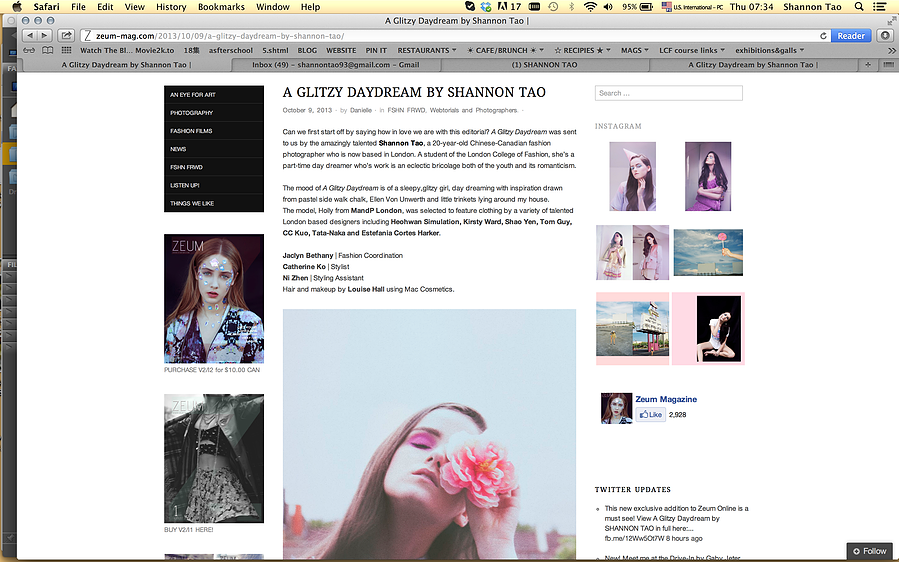This screenshot has width=899, height=562.
Task: Open the US International input menu
Action: pyautogui.click(x=693, y=7)
